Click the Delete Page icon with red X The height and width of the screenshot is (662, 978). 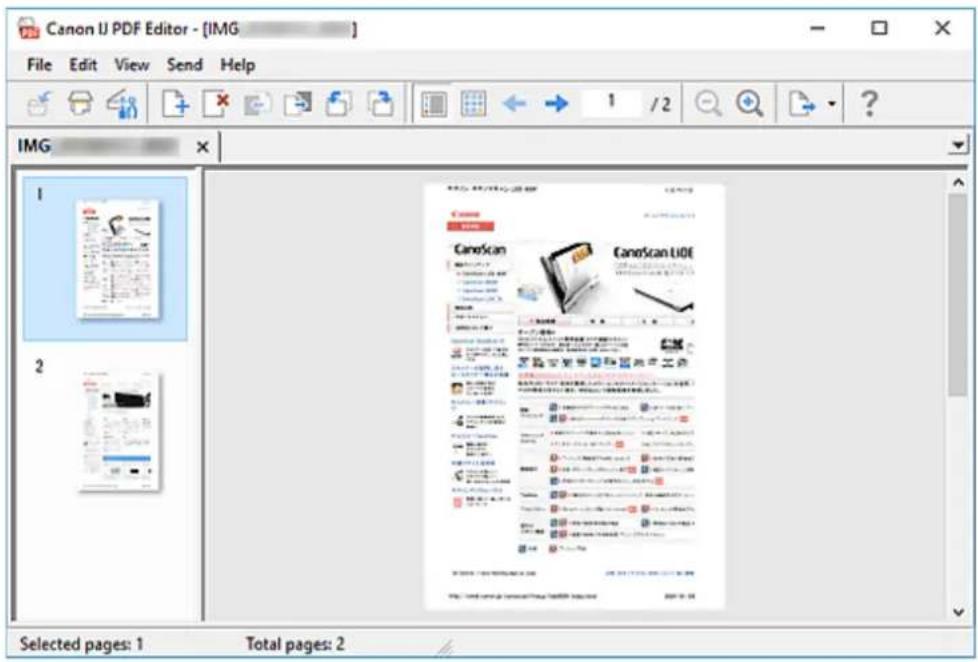216,104
